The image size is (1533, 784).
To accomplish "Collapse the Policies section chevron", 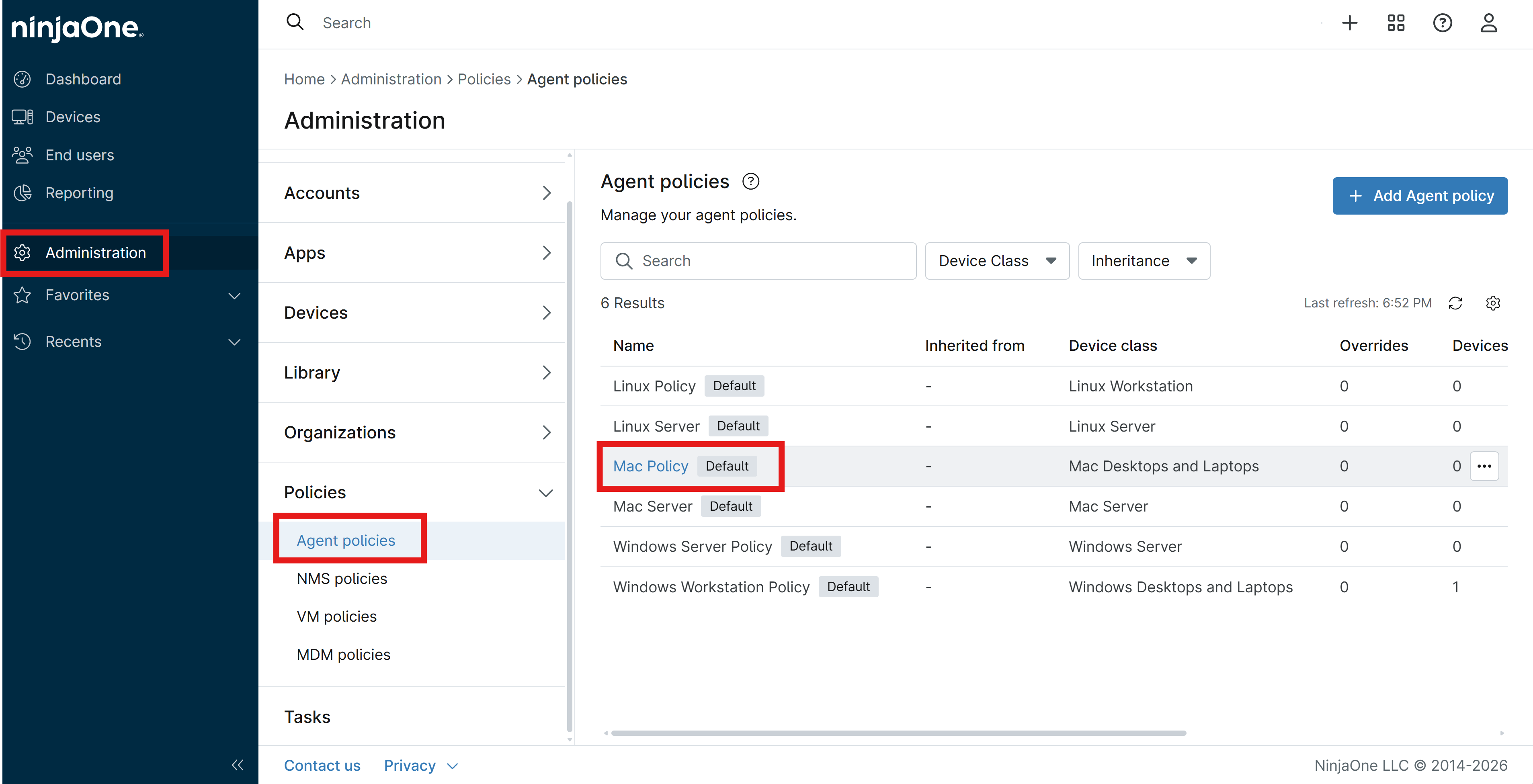I will (x=546, y=493).
